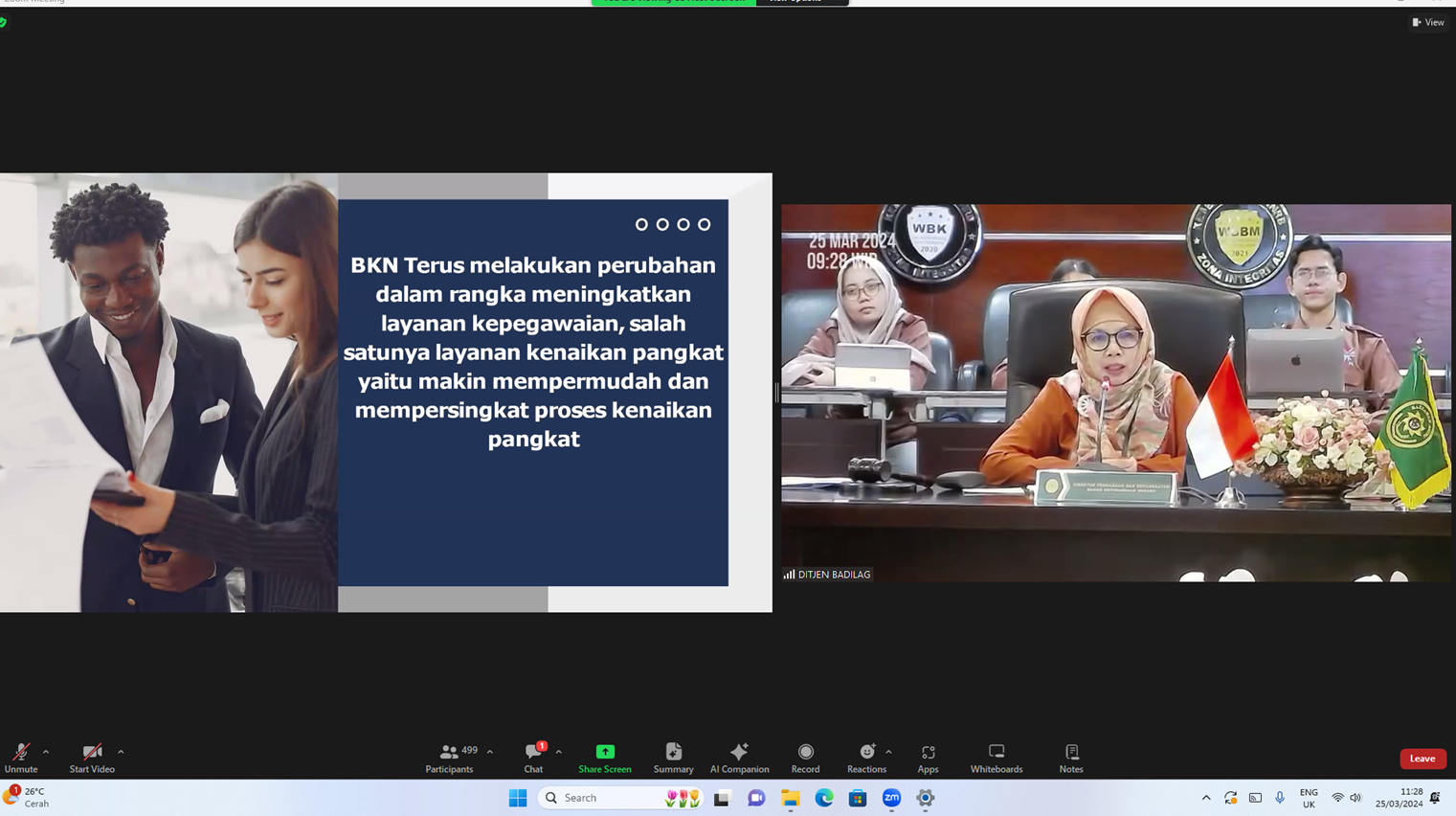Open Wi-Fi network tray icon
Viewport: 1456px width, 816px height.
point(1337,798)
